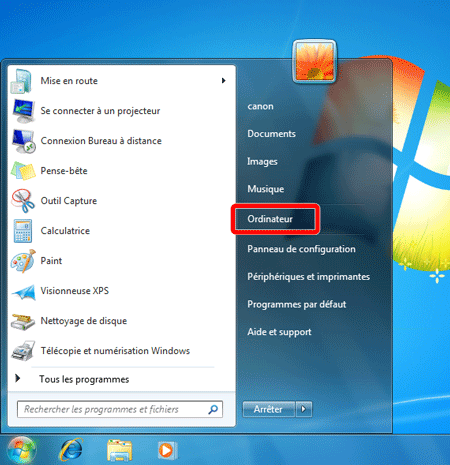Open Windows Media Player in the taskbar

click(x=167, y=450)
